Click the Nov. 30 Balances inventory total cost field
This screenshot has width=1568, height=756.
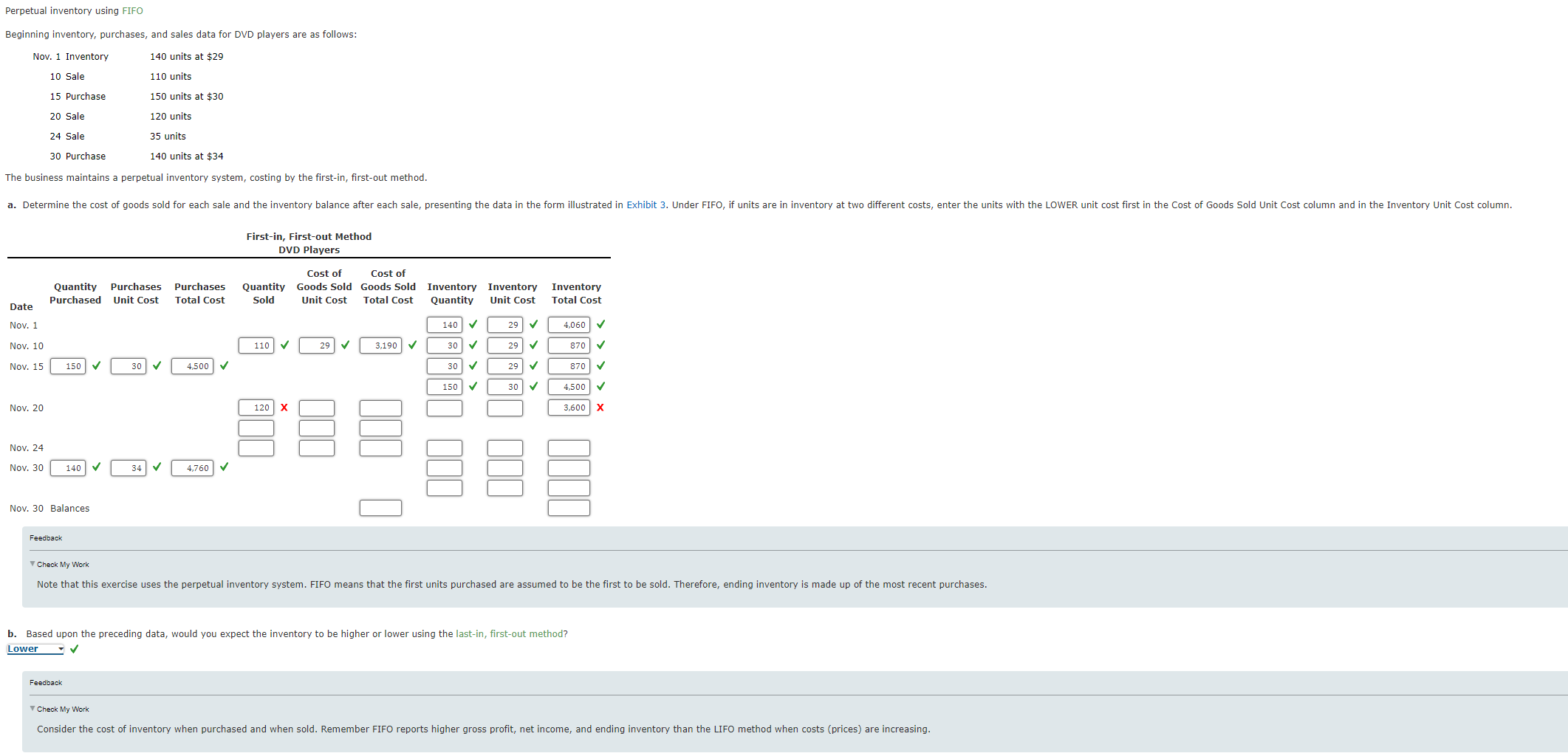[x=569, y=508]
